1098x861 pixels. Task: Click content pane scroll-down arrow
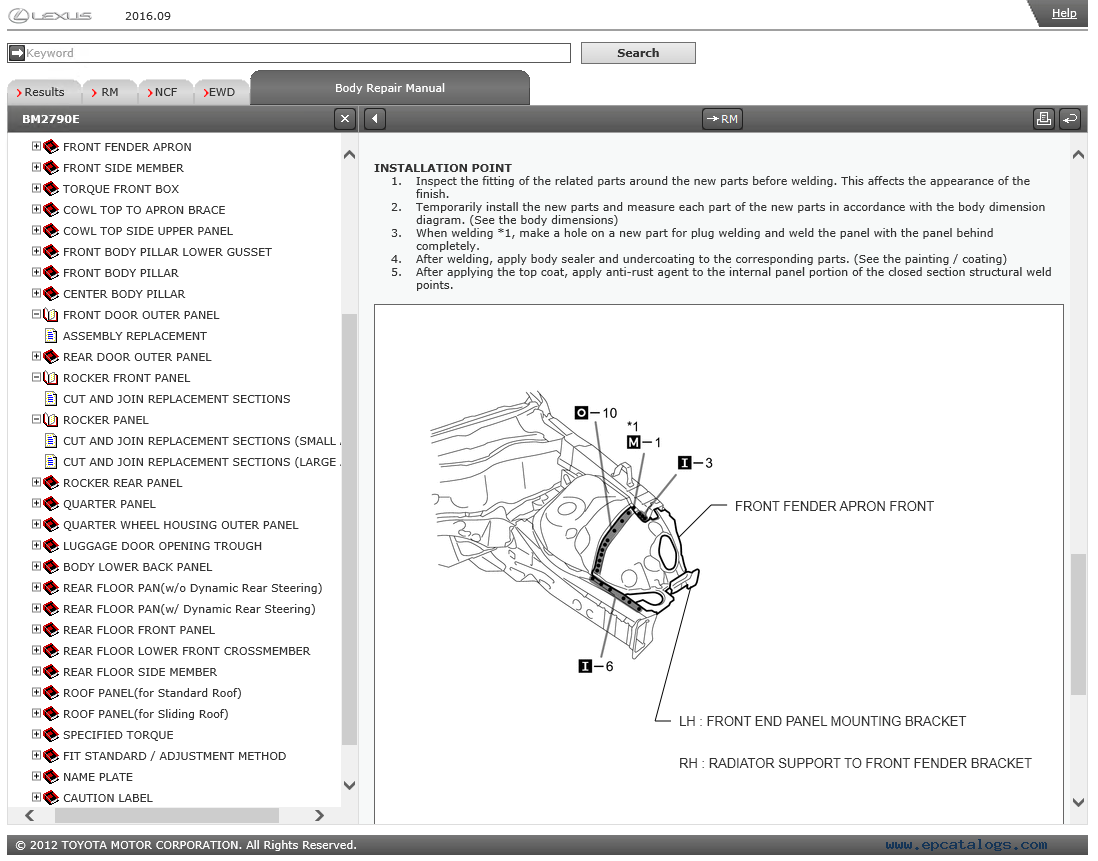tap(1078, 802)
